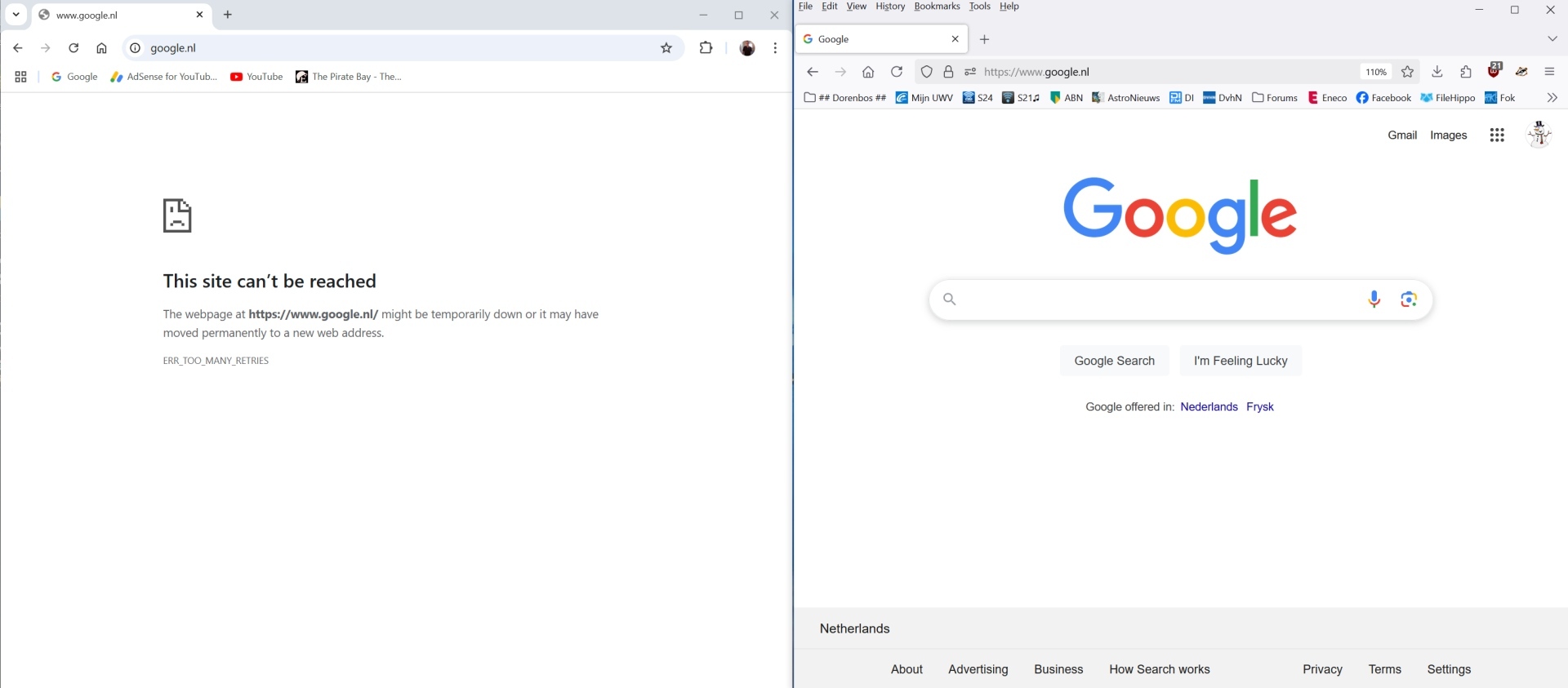The image size is (1568, 688).
Task: Open Google bookmark in Chrome
Action: click(x=74, y=77)
